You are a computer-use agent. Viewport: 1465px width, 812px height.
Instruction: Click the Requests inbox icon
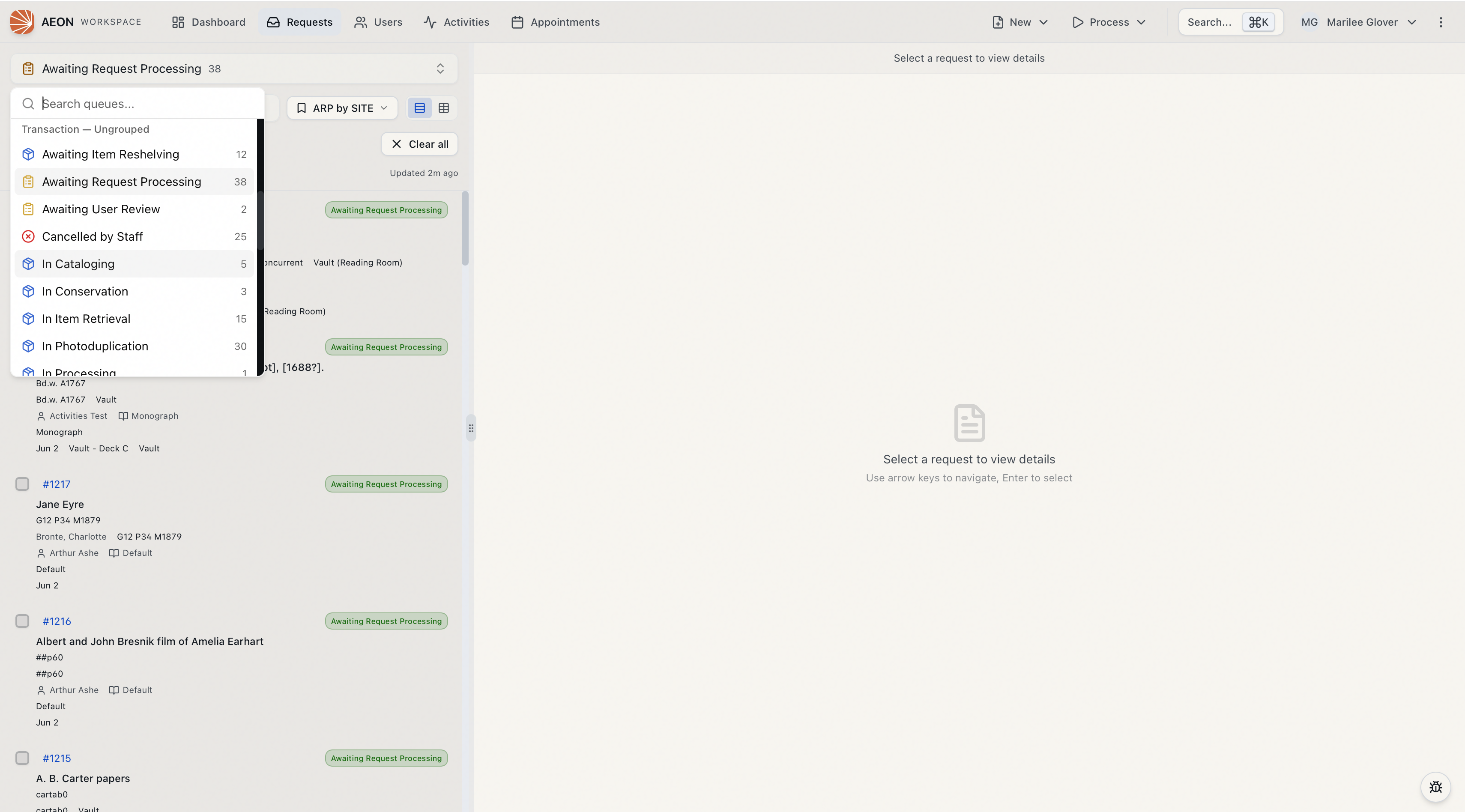(x=273, y=21)
